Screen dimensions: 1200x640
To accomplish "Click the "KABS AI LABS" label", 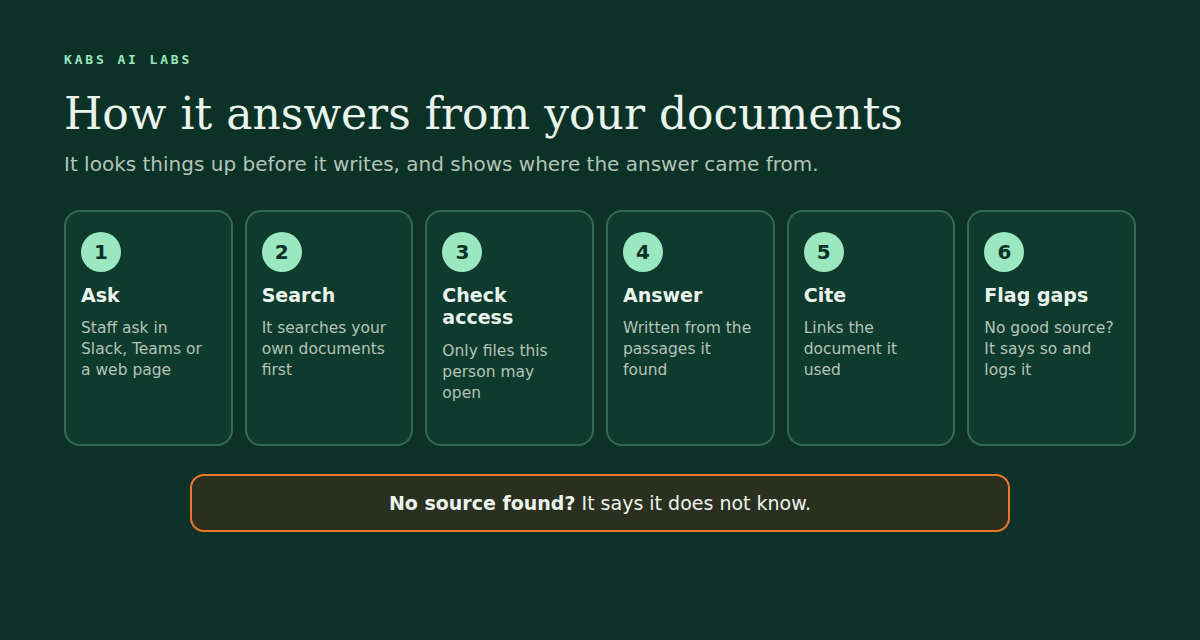I will [127, 60].
